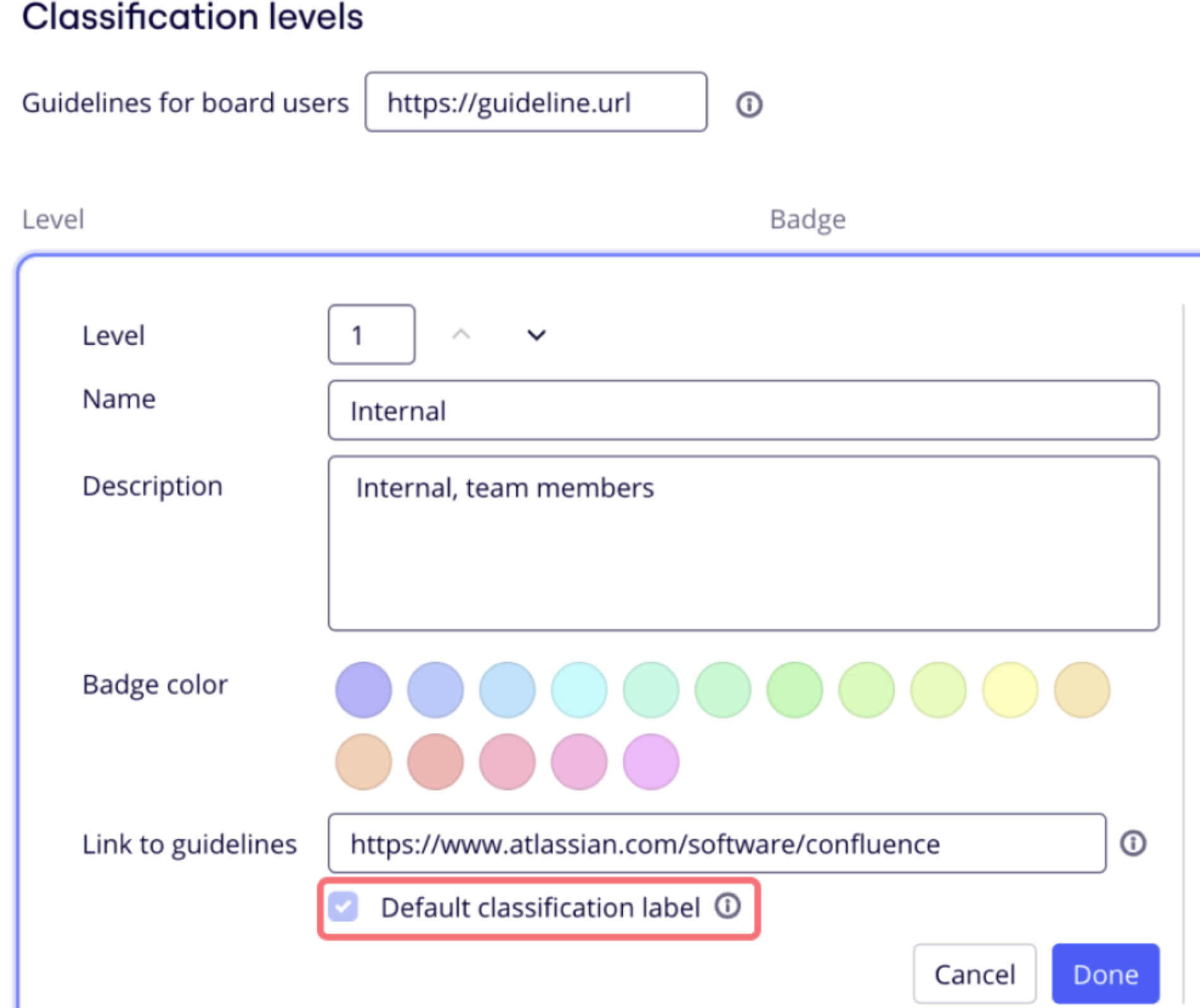Focus the Name field containing Internal
Viewport: 1200px width, 1008px height.
(743, 410)
